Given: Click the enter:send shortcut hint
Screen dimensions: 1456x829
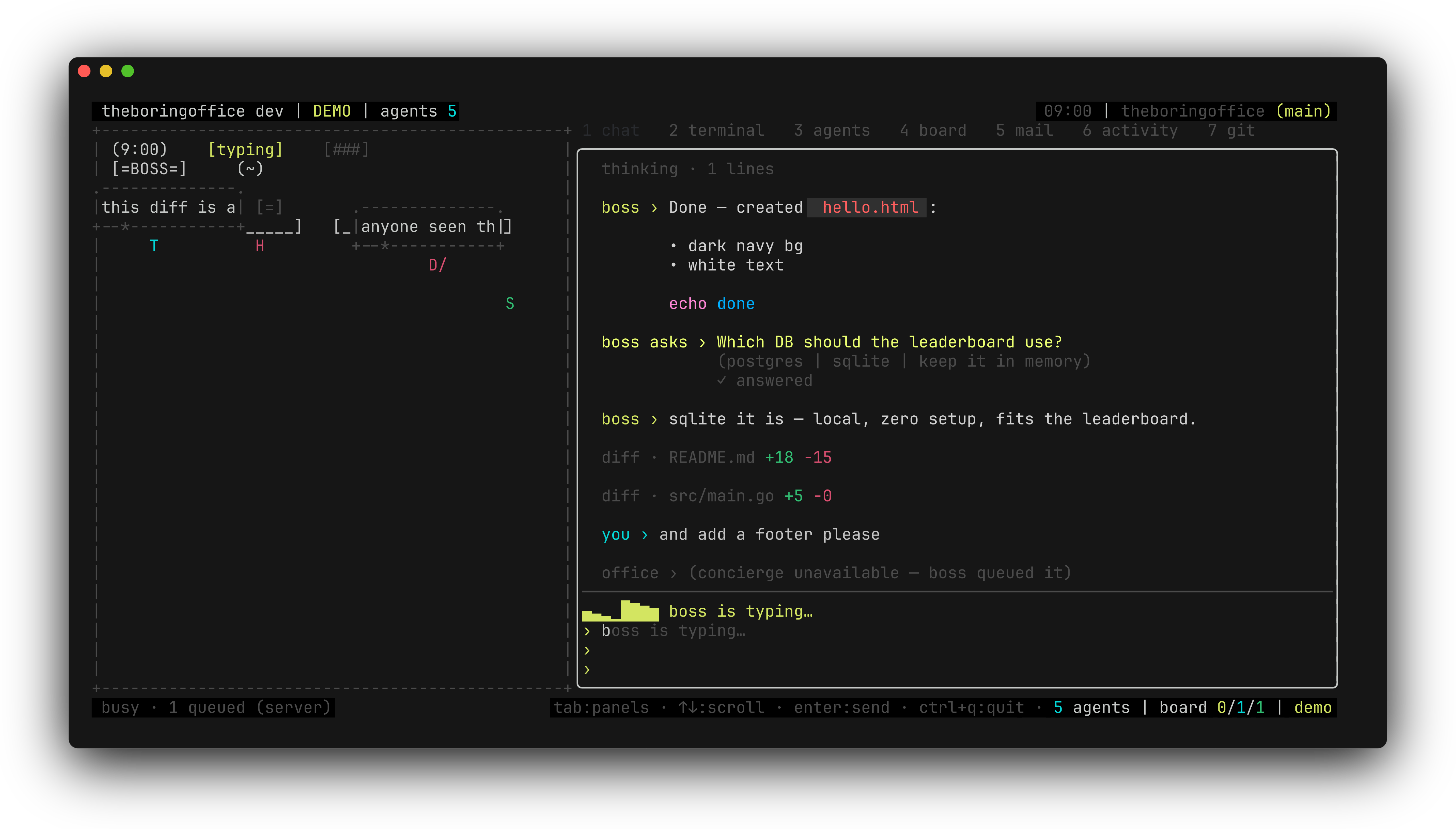Looking at the screenshot, I should coord(842,708).
